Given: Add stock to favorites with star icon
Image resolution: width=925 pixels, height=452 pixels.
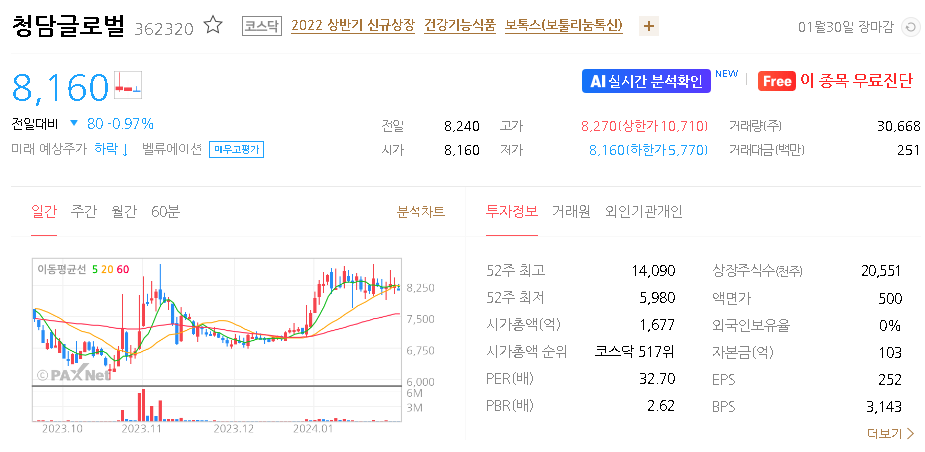Looking at the screenshot, I should coord(213,25).
